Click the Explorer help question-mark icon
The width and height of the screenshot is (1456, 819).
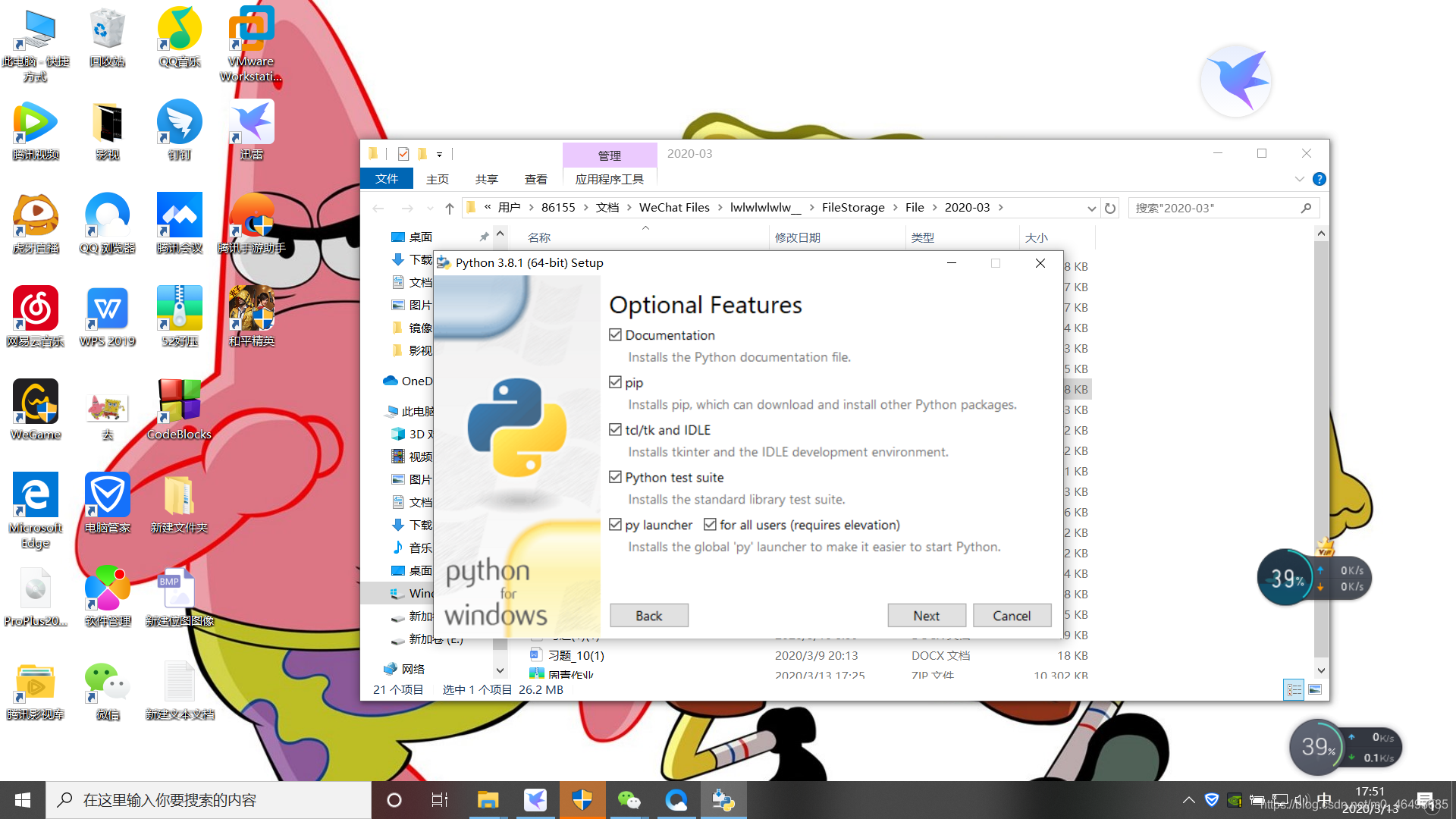[1319, 179]
